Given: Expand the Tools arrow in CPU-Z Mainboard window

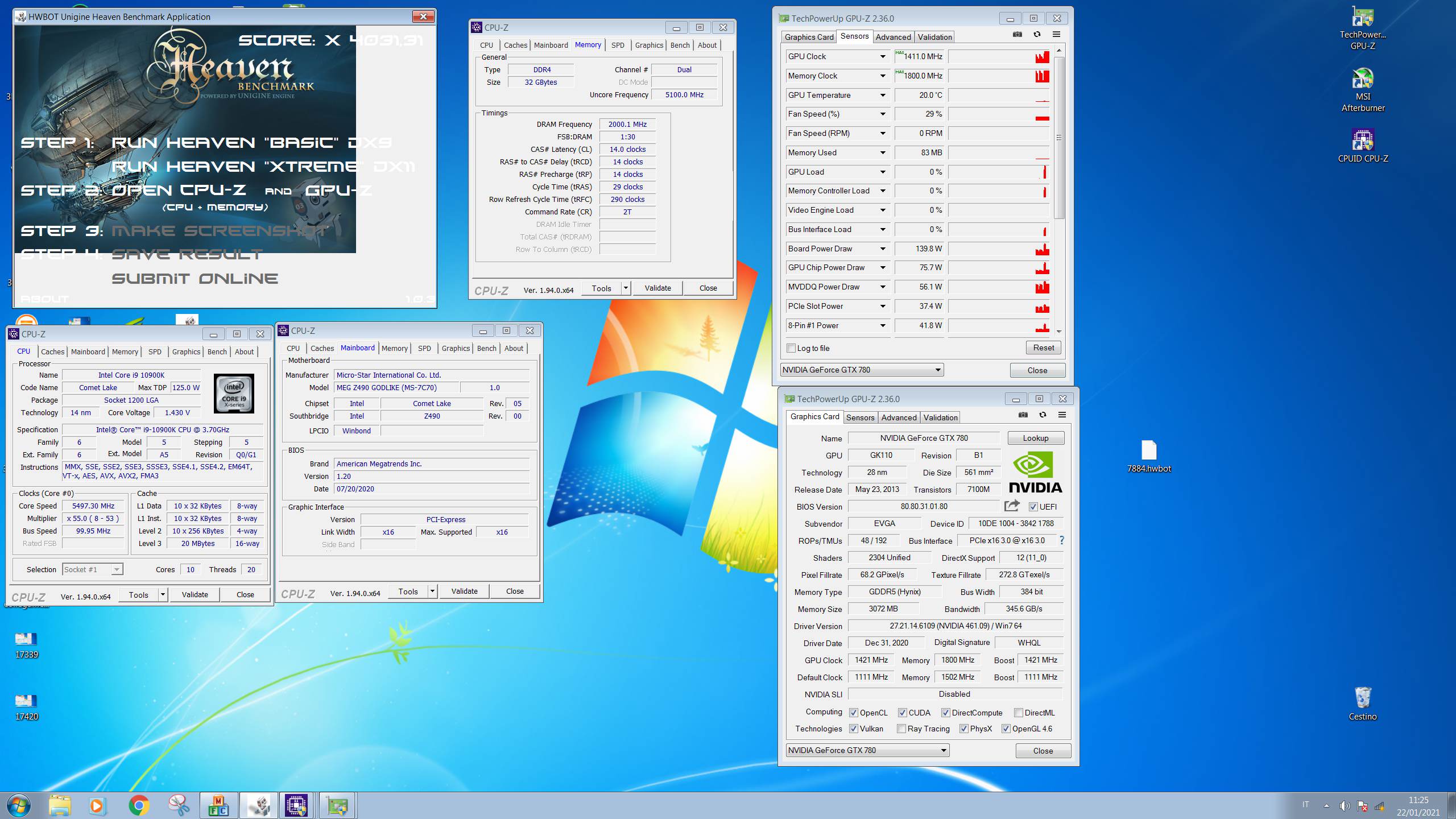Looking at the screenshot, I should click(432, 591).
